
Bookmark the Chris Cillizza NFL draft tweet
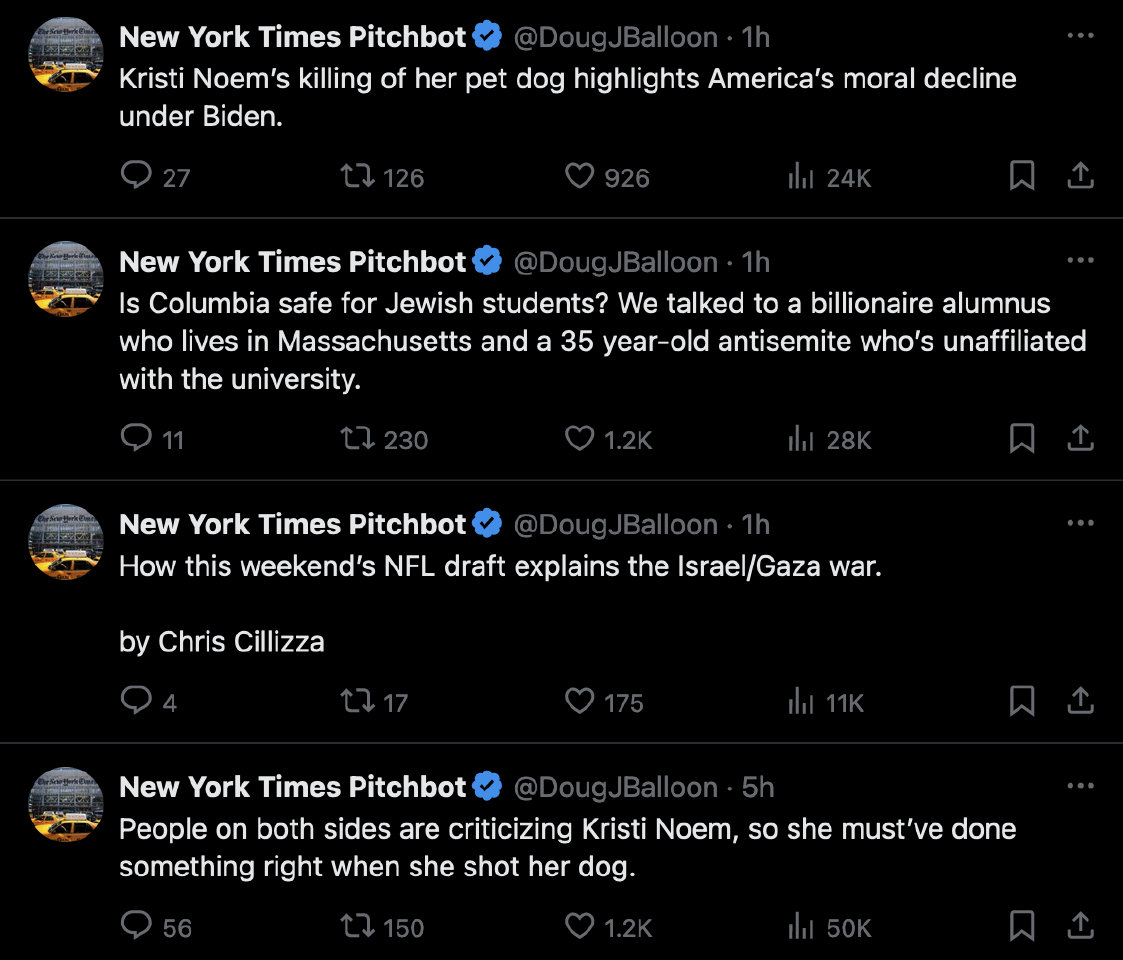click(1021, 702)
